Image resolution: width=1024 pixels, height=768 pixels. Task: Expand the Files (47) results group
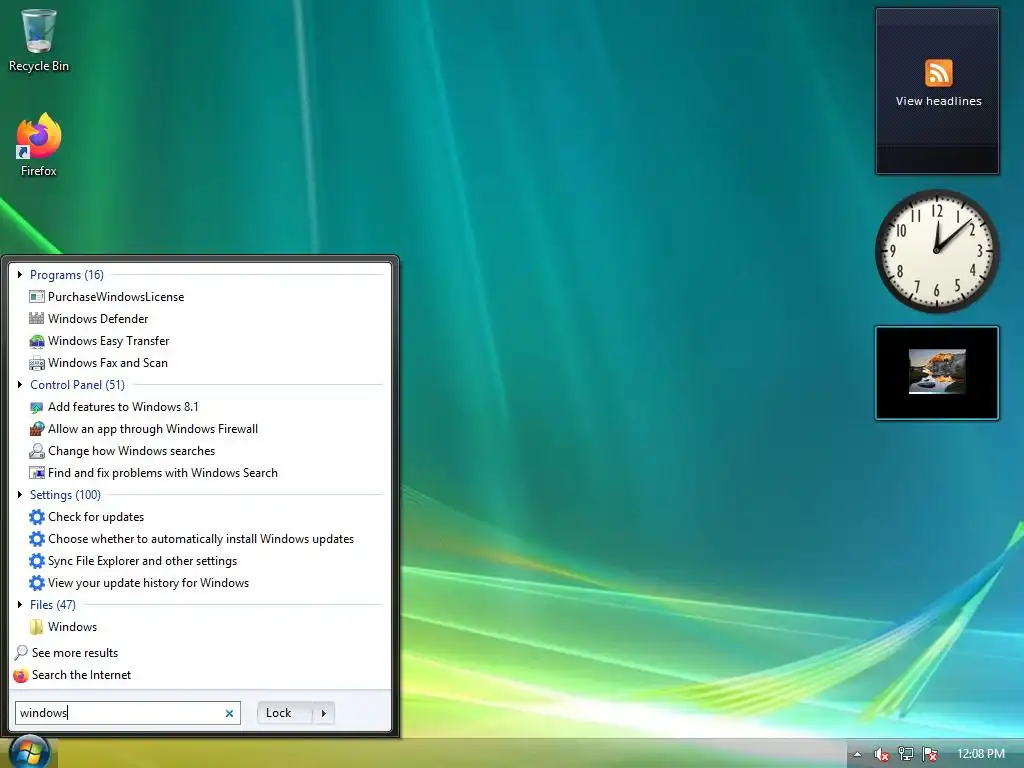coord(20,605)
